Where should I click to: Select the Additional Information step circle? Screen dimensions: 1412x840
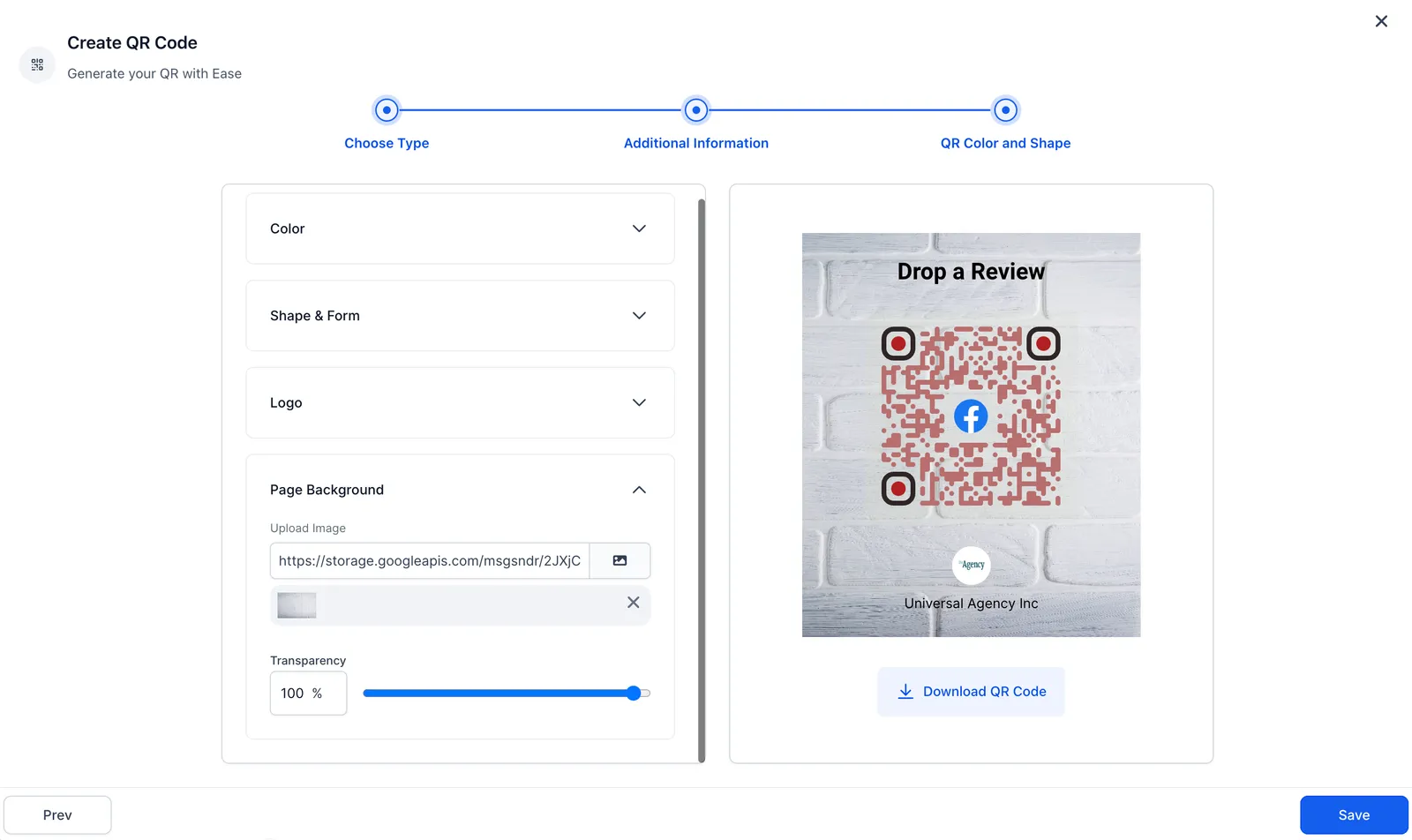(696, 110)
